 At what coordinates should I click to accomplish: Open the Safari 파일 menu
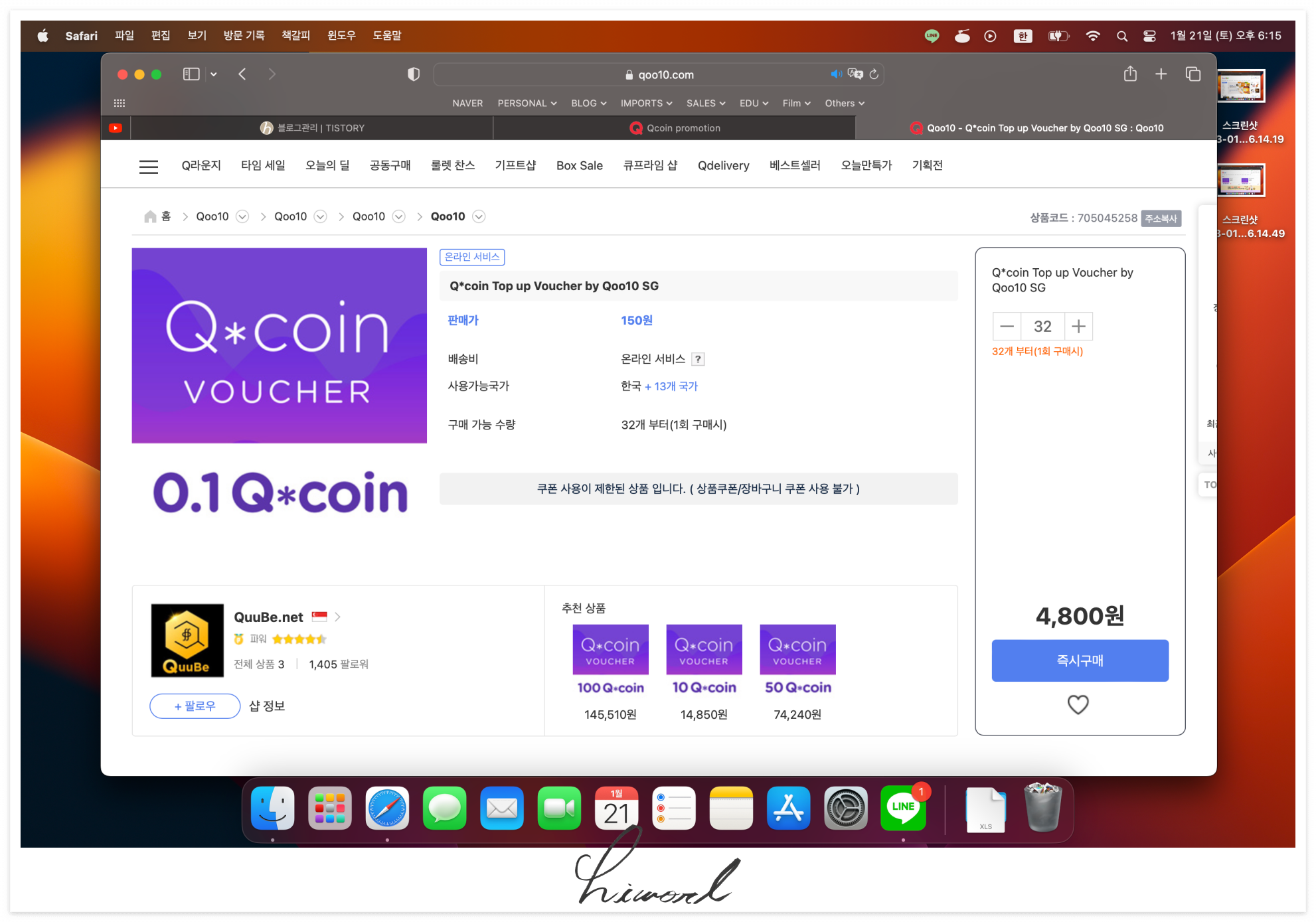point(124,36)
